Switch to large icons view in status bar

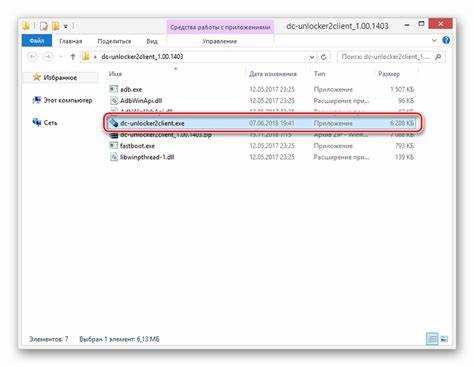pos(444,339)
